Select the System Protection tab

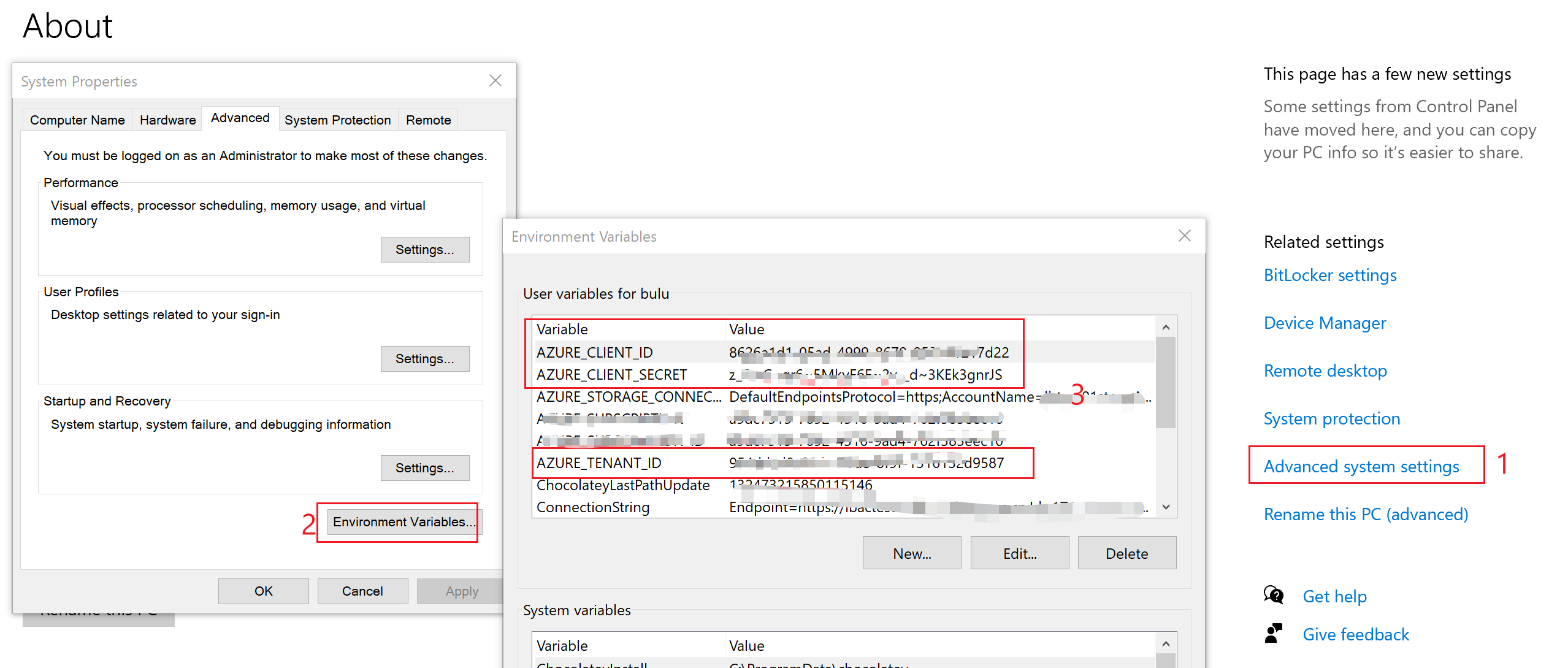pos(337,120)
